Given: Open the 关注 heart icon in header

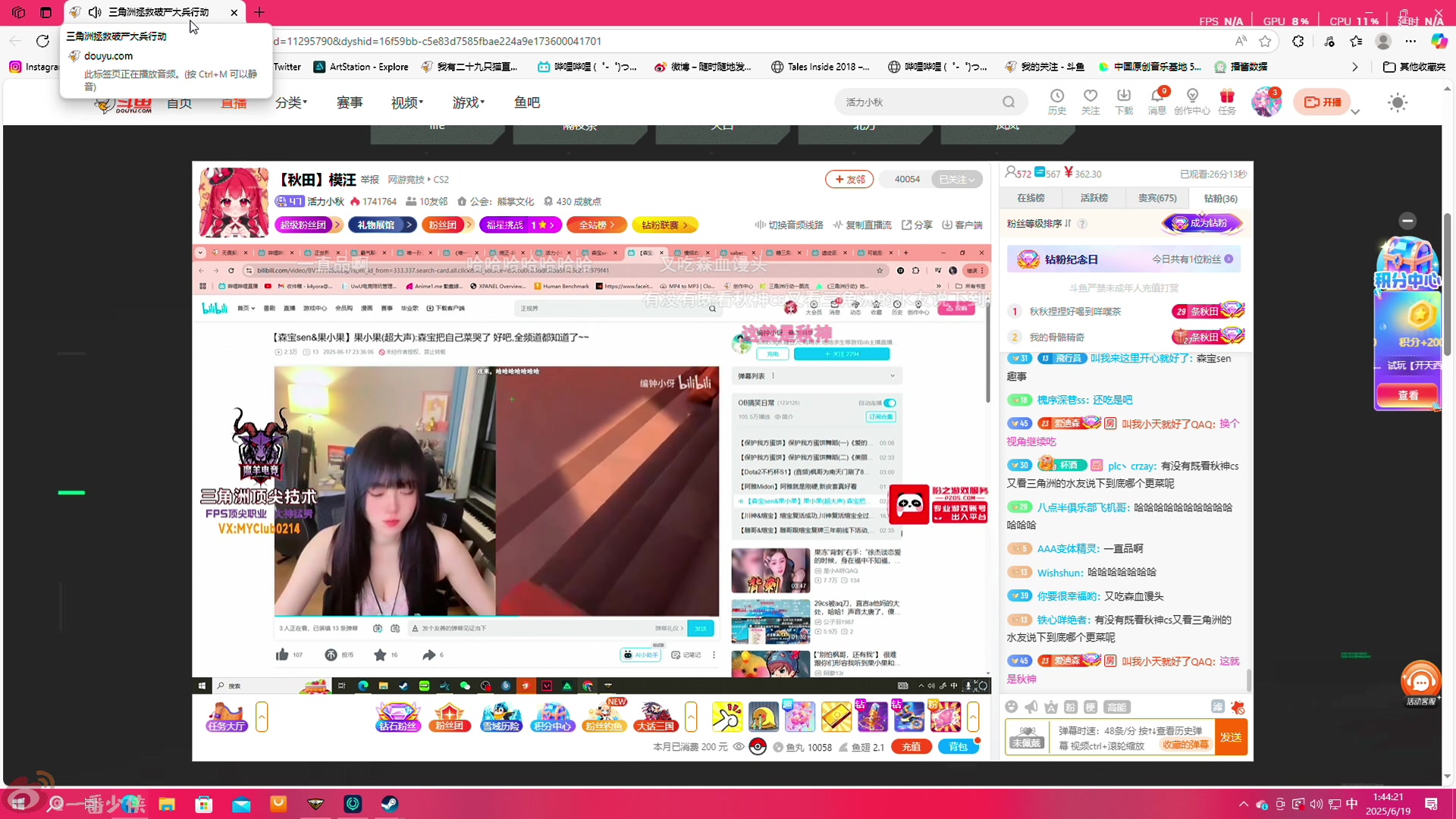Looking at the screenshot, I should tap(1090, 102).
